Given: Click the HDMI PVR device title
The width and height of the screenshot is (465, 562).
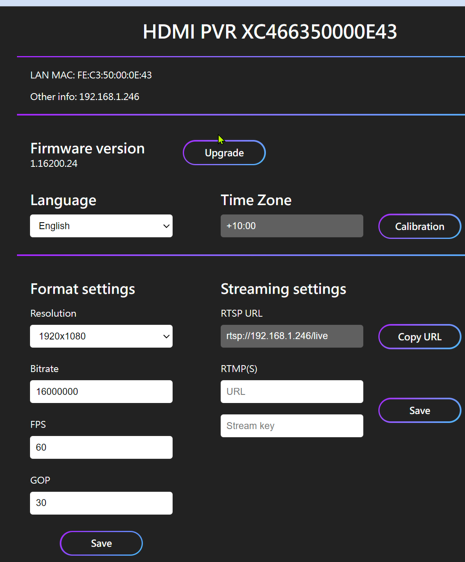Looking at the screenshot, I should (270, 32).
